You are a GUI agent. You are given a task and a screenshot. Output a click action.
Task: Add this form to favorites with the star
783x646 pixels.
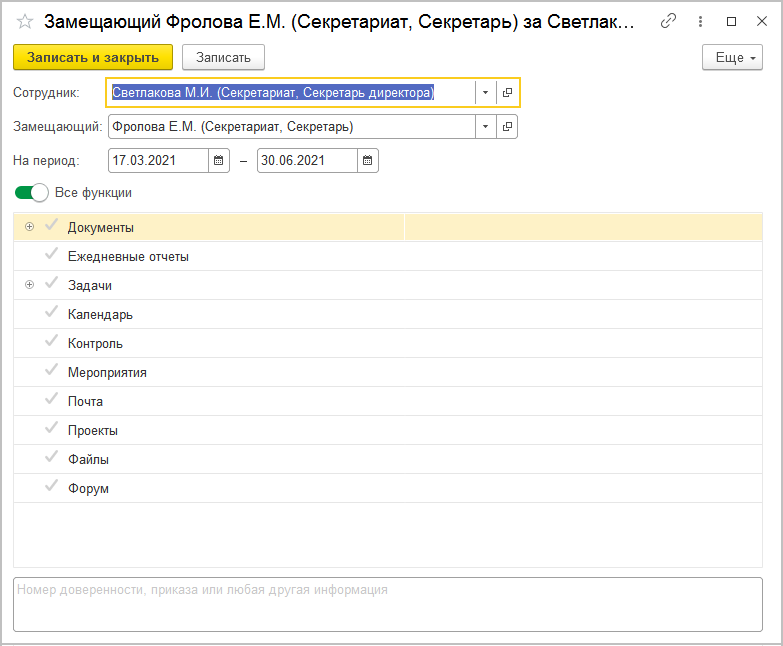pyautogui.click(x=24, y=21)
